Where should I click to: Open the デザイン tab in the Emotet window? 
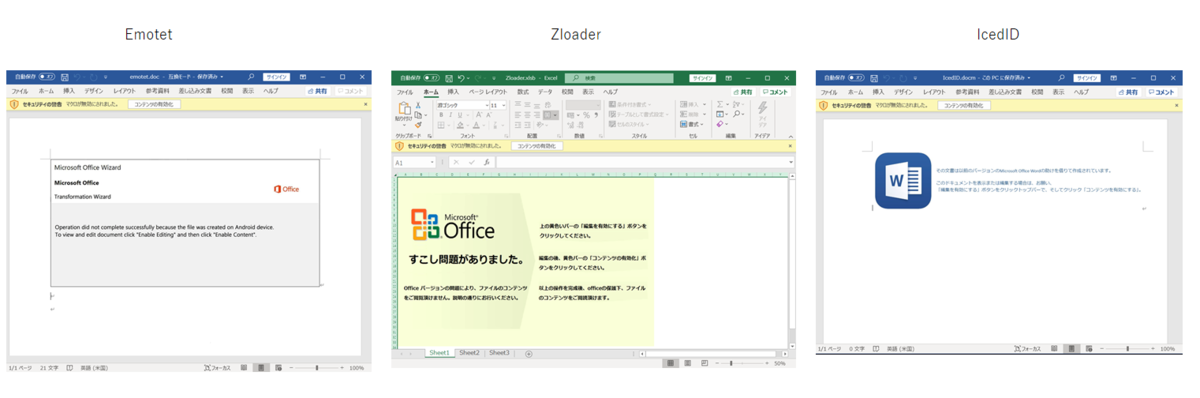pos(93,91)
